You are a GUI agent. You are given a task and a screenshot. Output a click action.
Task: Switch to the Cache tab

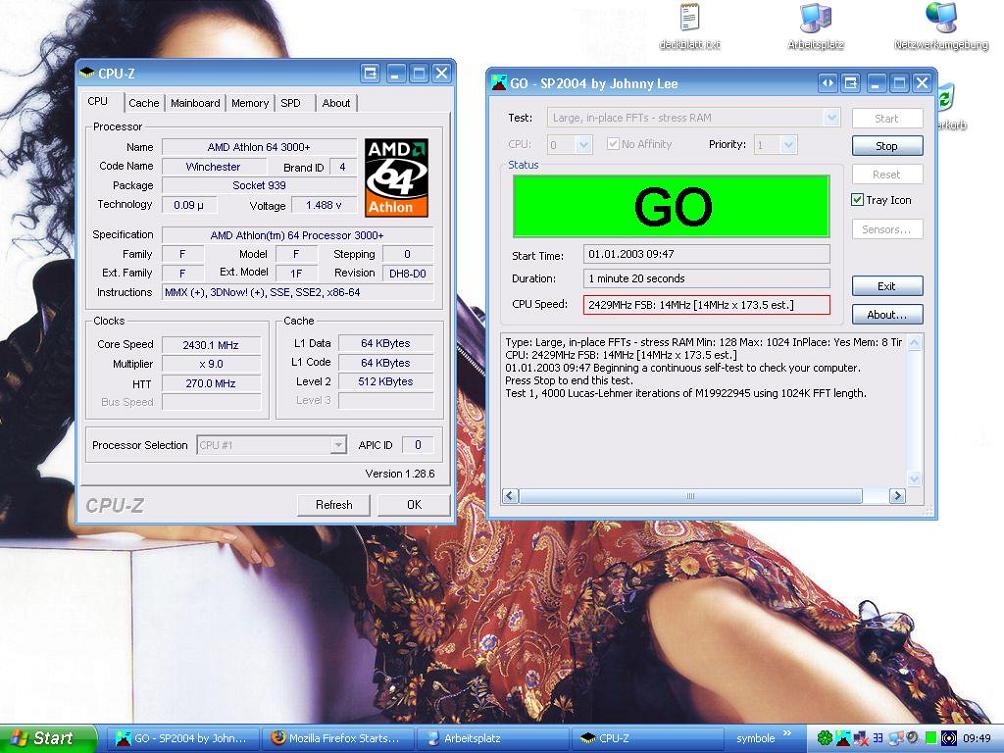pyautogui.click(x=143, y=103)
